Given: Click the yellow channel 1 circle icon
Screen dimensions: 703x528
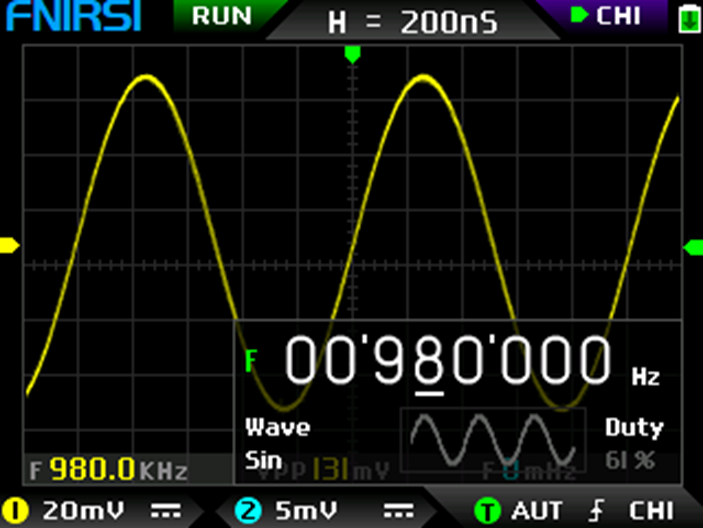Looking at the screenshot, I should (x=15, y=510).
